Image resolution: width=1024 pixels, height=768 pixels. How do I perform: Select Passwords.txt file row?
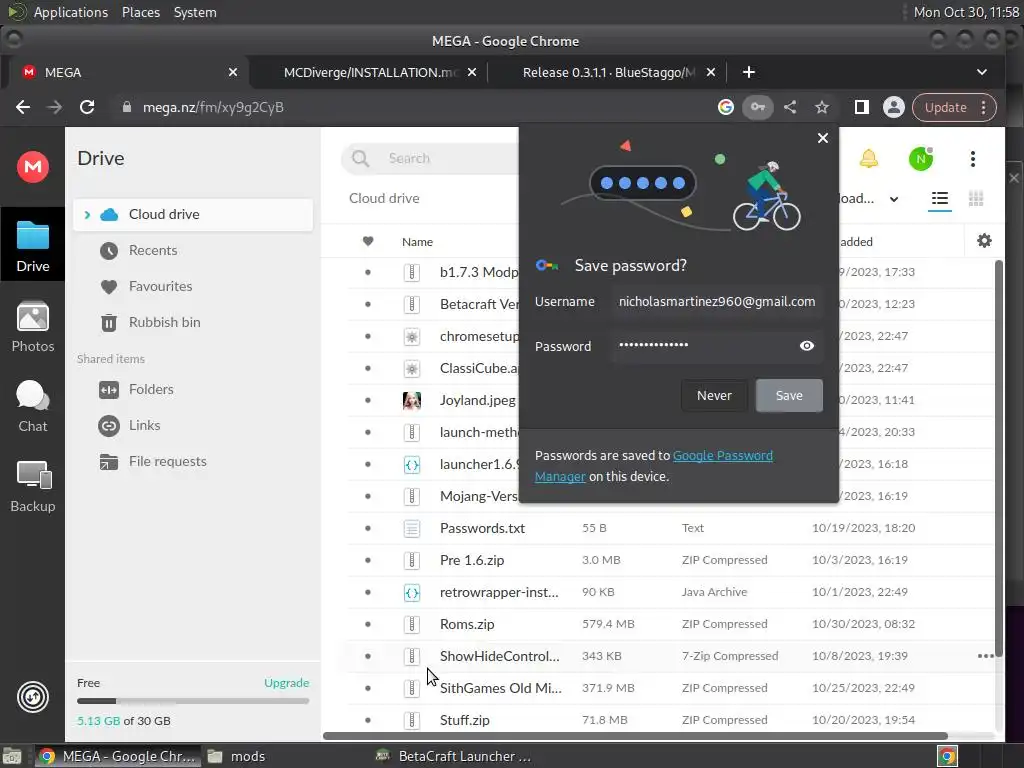[669, 528]
